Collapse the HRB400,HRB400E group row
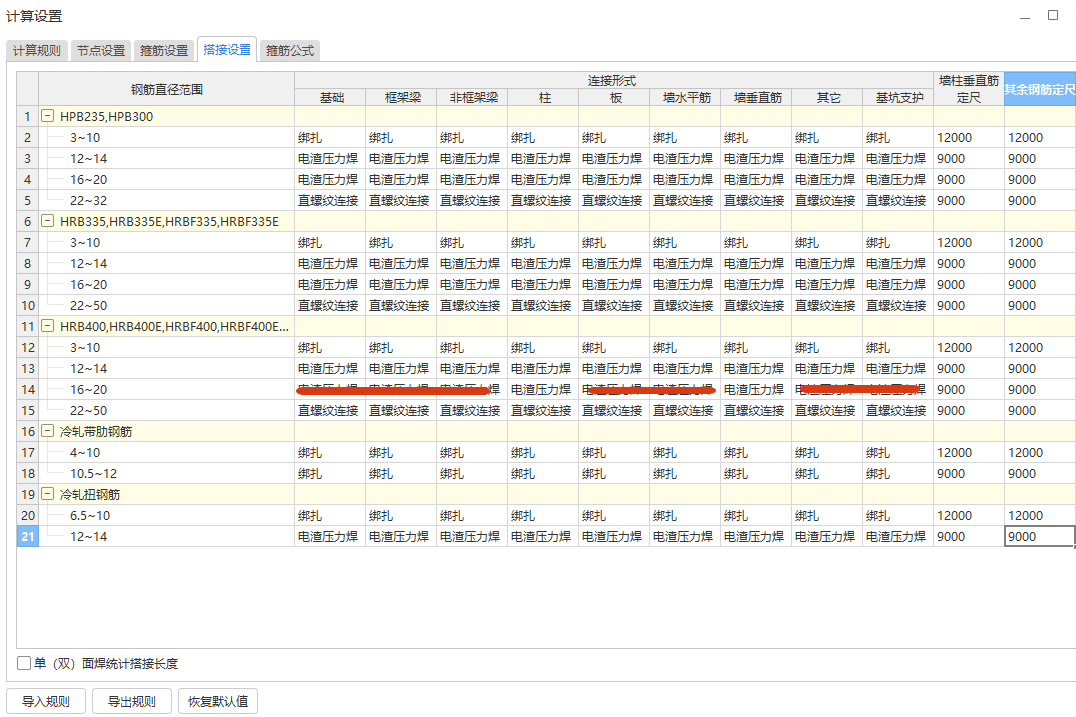This screenshot has height=717, width=1076. [x=48, y=326]
